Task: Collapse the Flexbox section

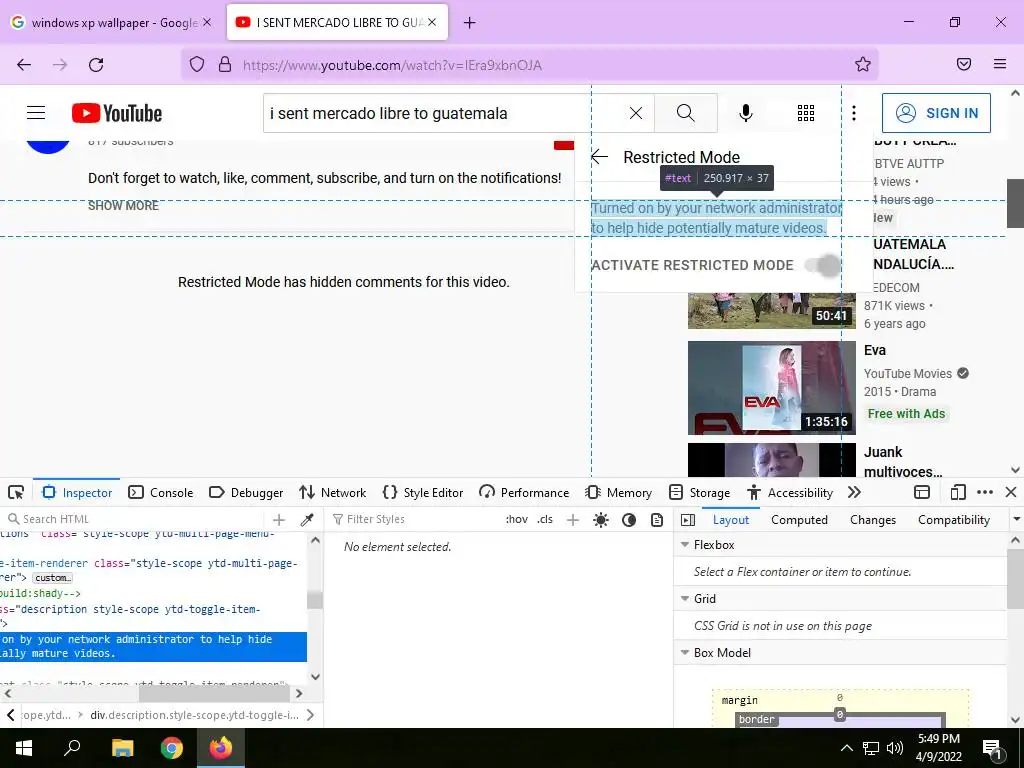Action: (685, 545)
